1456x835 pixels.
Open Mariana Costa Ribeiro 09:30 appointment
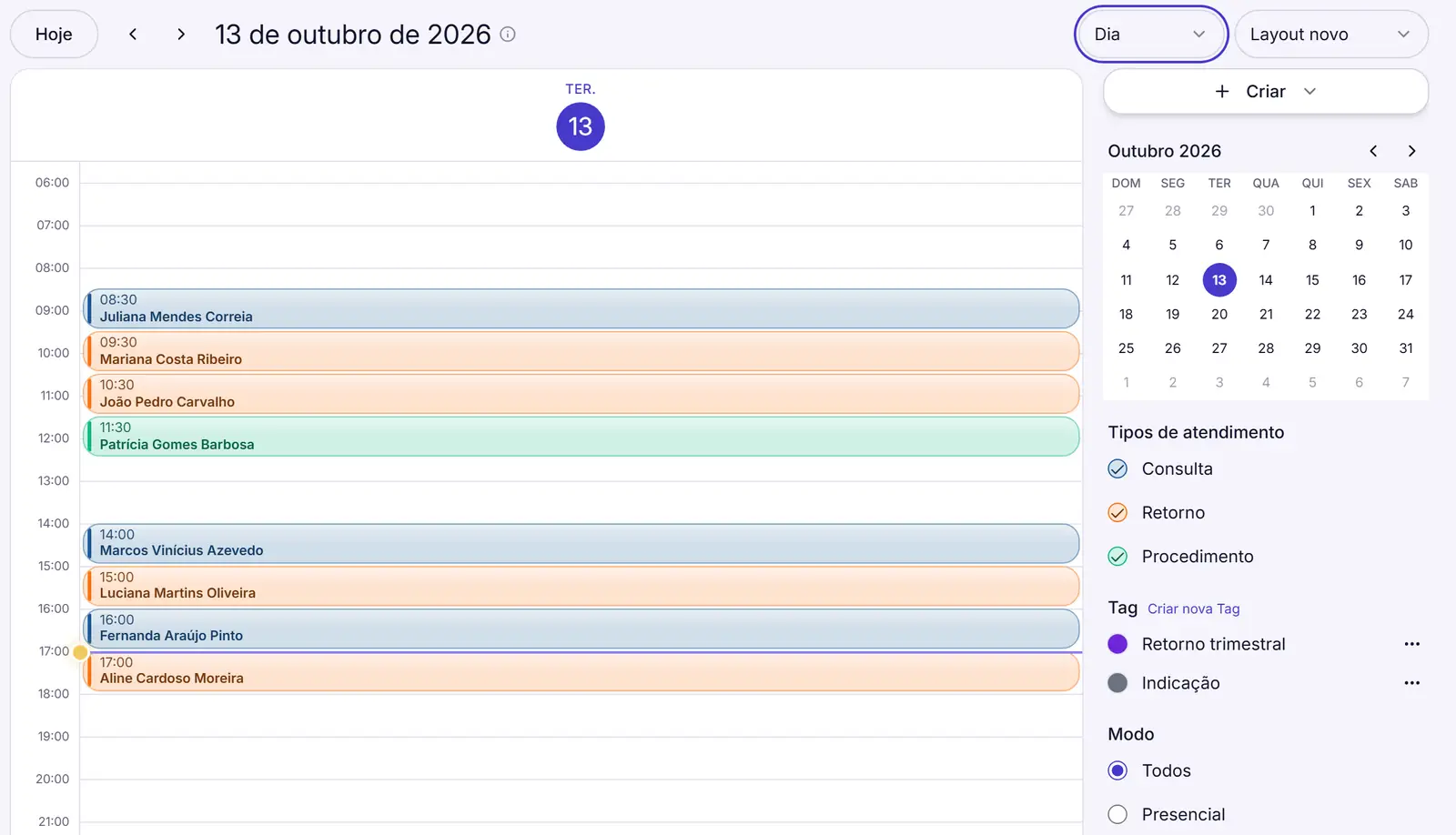point(581,351)
